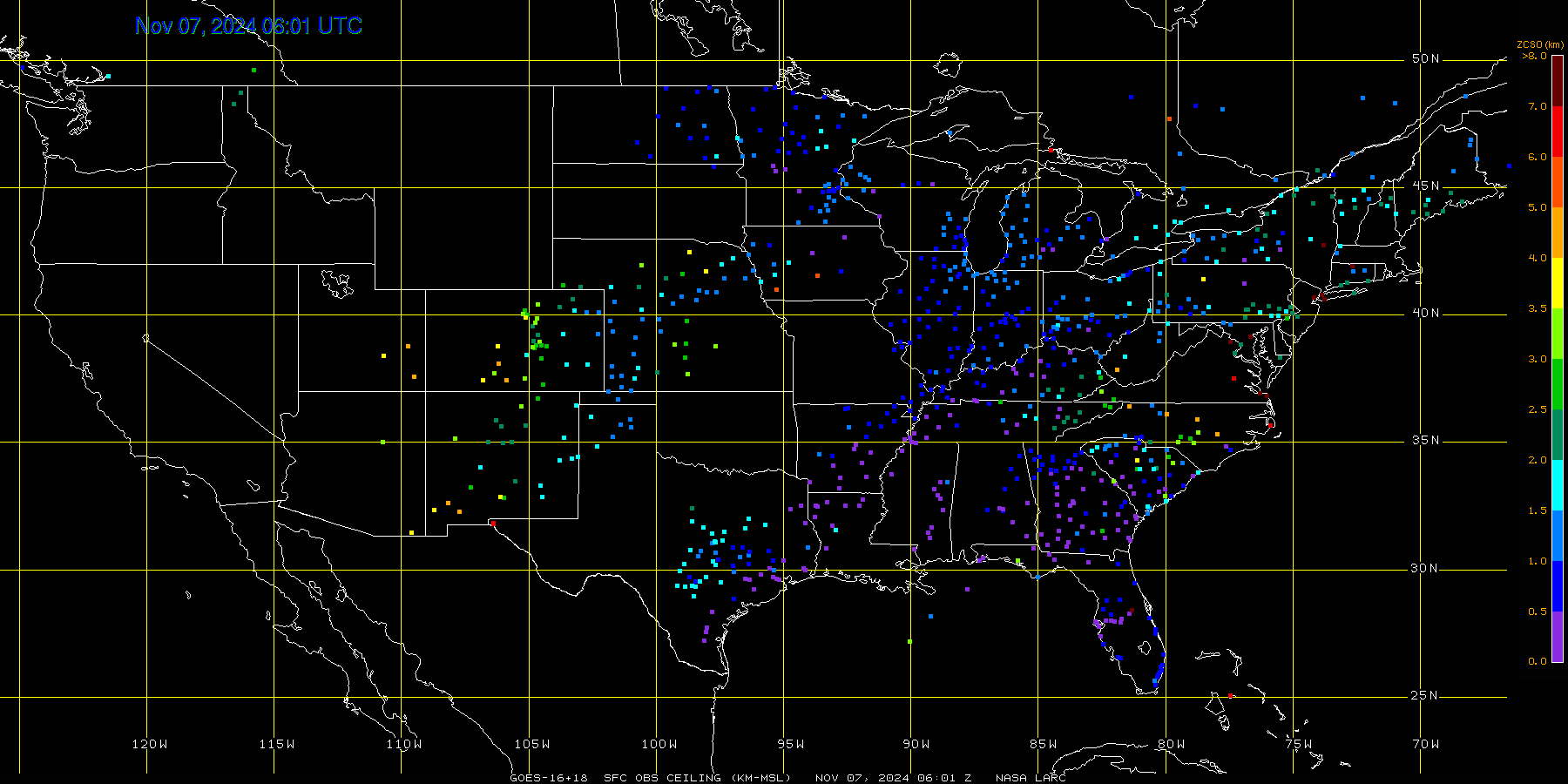Click the purple bottom segment of color bar

tap(1558, 637)
